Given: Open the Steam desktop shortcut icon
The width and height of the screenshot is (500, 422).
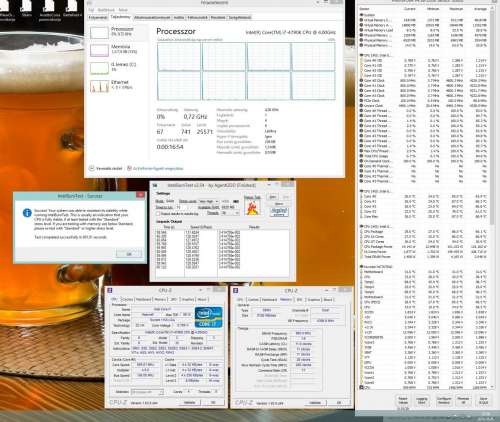Looking at the screenshot, I should click(x=27, y=9).
